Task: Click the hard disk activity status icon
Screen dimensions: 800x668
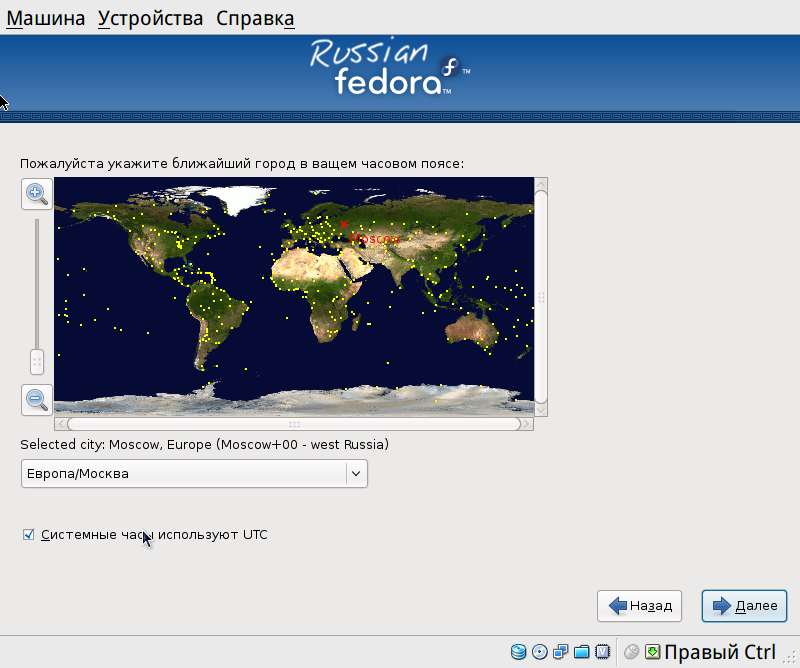Action: tap(518, 652)
